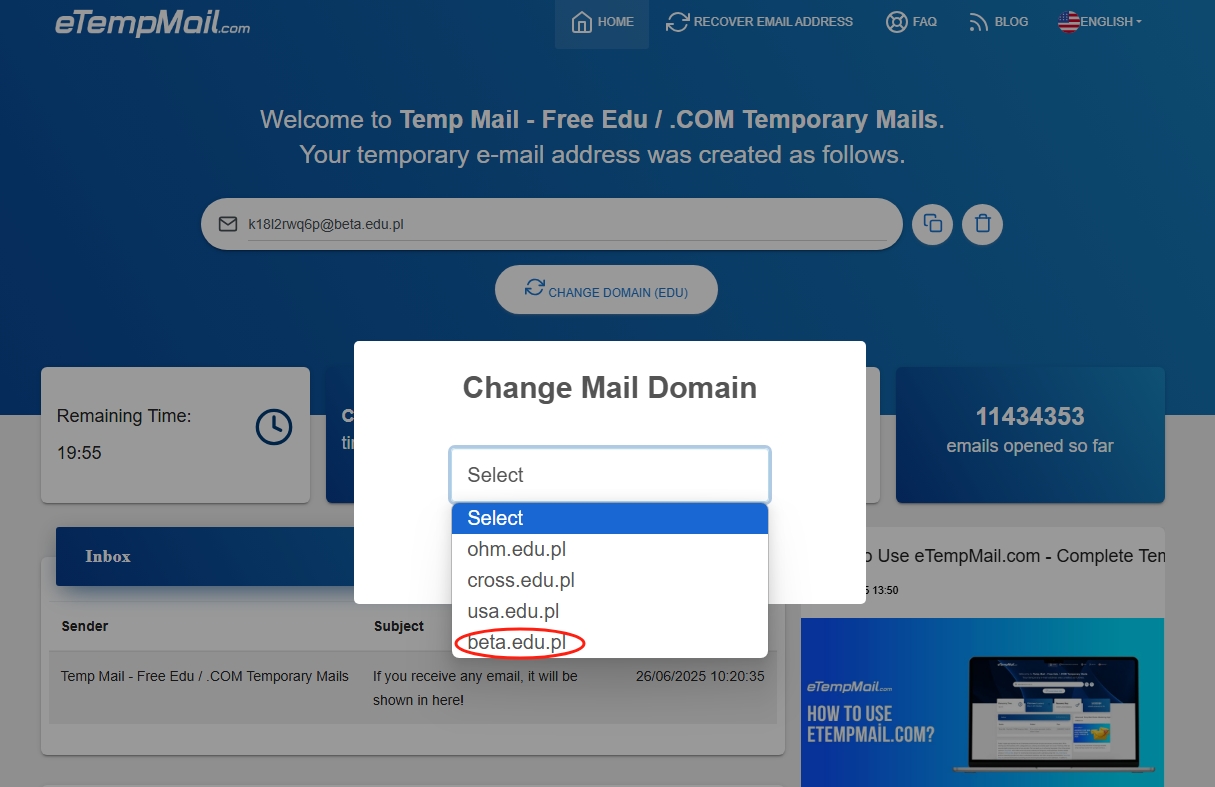Click the US flag language icon
Screen dimensions: 1215x787
pyautogui.click(x=1068, y=22)
